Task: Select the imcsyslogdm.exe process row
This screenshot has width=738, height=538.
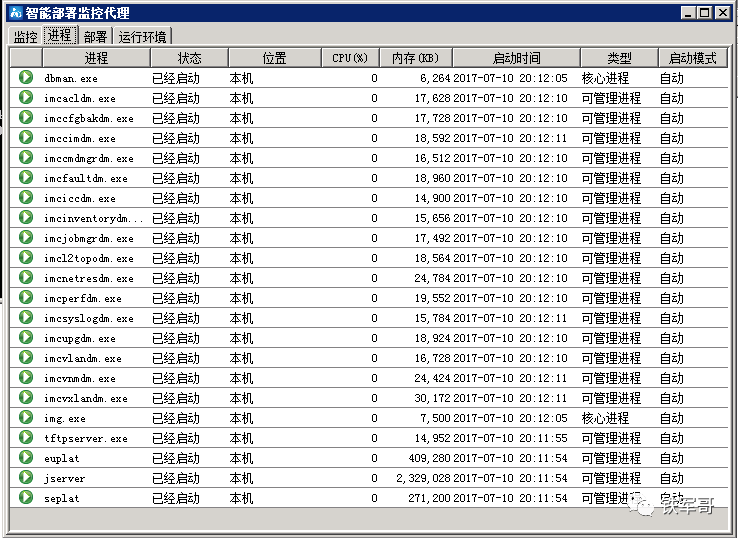Action: tap(88, 318)
